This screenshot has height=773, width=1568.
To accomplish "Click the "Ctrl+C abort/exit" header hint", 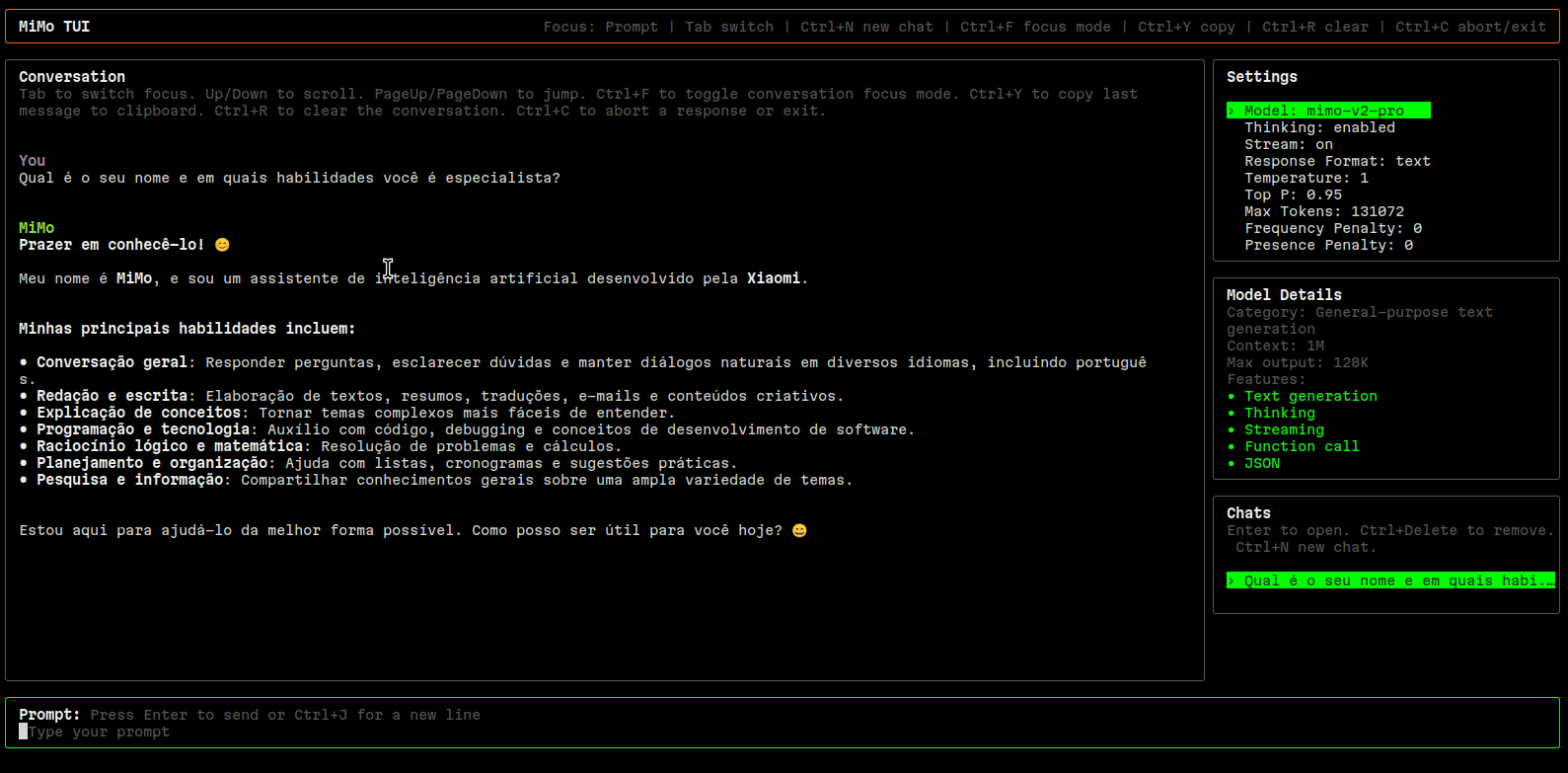I will (x=1470, y=27).
